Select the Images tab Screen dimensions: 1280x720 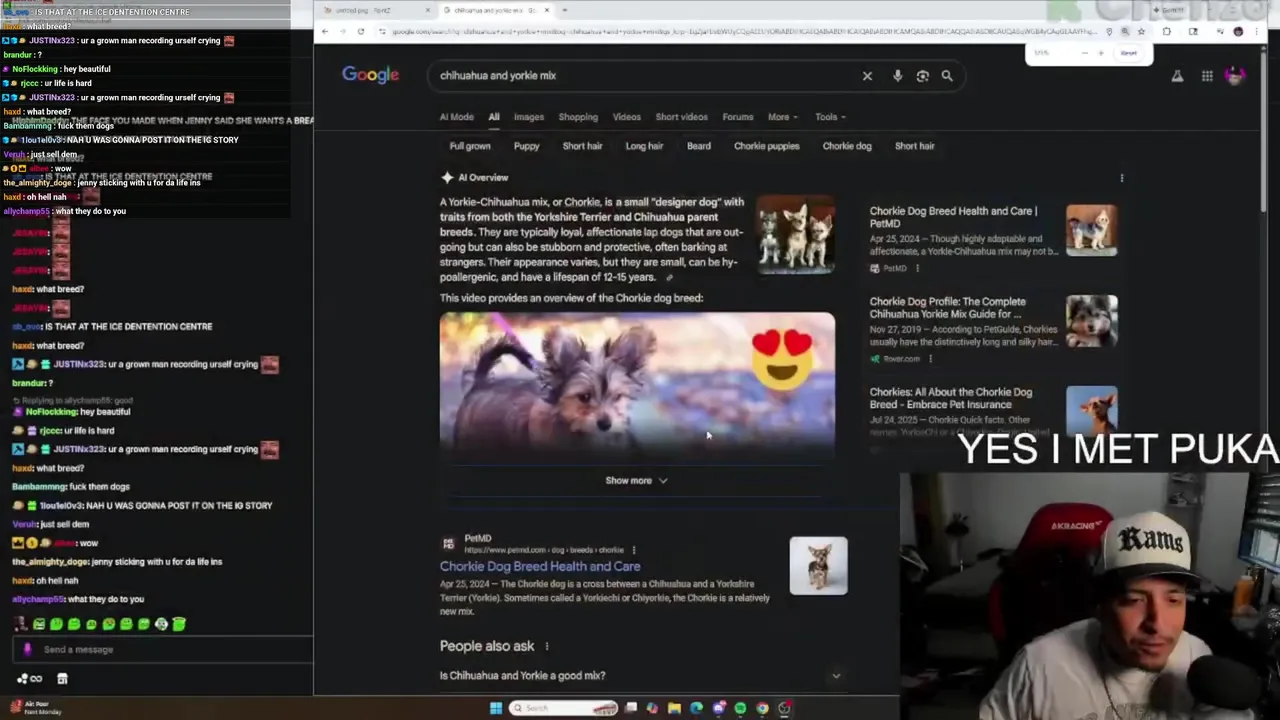pyautogui.click(x=529, y=117)
